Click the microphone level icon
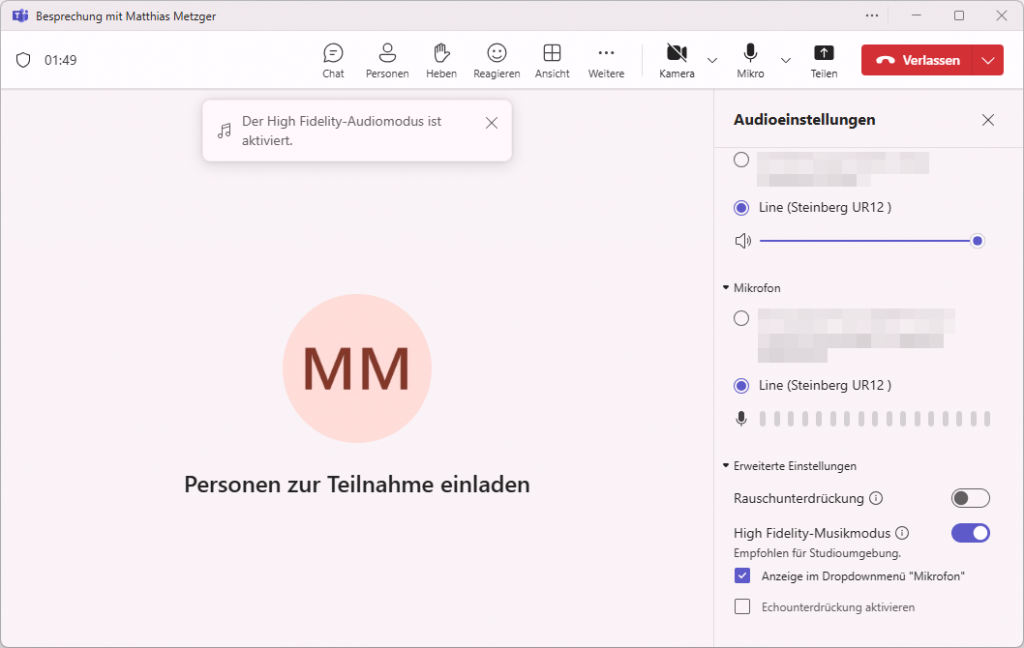The height and width of the screenshot is (648, 1024). pyautogui.click(x=741, y=419)
